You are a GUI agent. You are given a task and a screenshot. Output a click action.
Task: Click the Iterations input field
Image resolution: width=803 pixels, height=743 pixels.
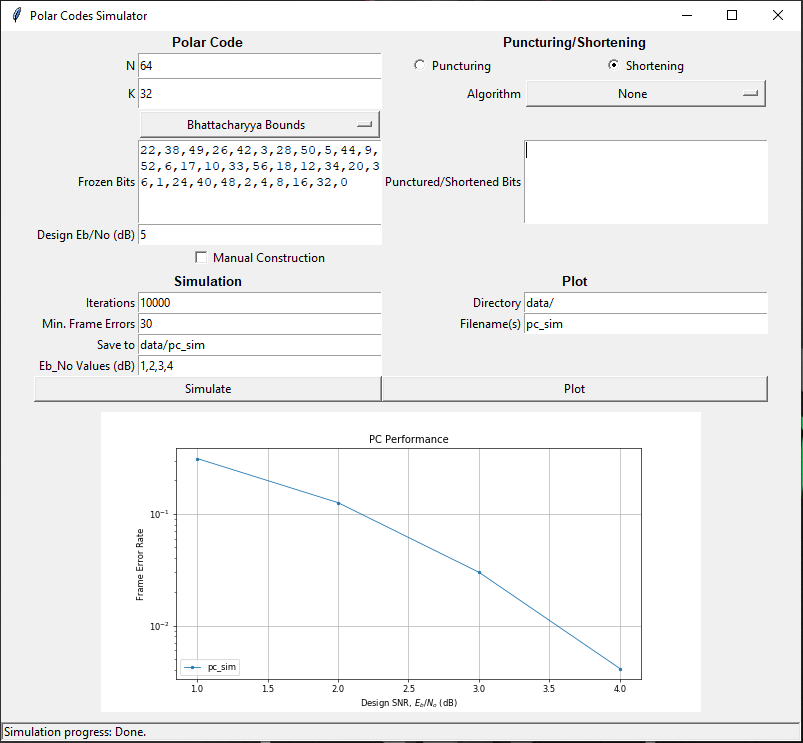pos(260,303)
